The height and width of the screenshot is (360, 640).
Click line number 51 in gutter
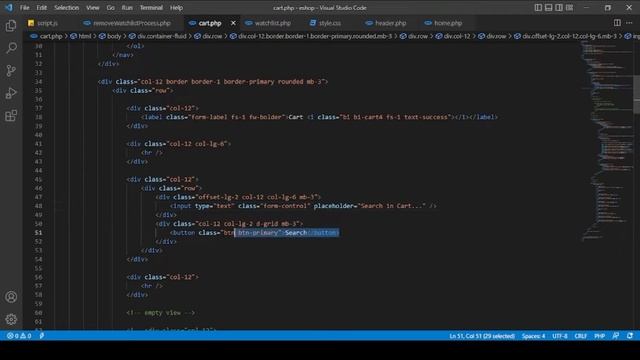click(x=38, y=233)
